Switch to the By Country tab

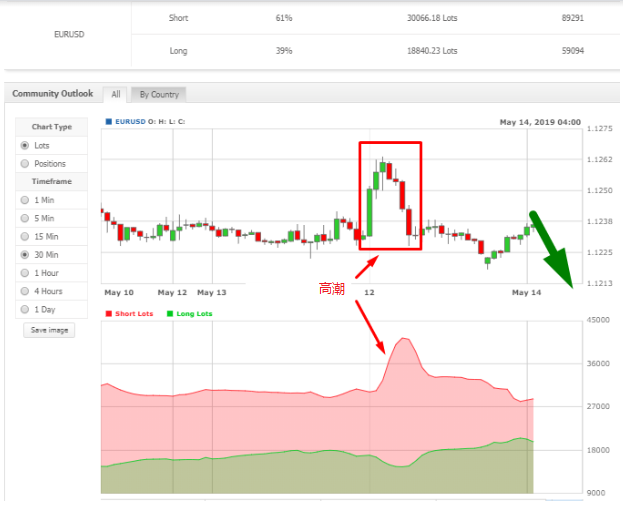click(158, 94)
